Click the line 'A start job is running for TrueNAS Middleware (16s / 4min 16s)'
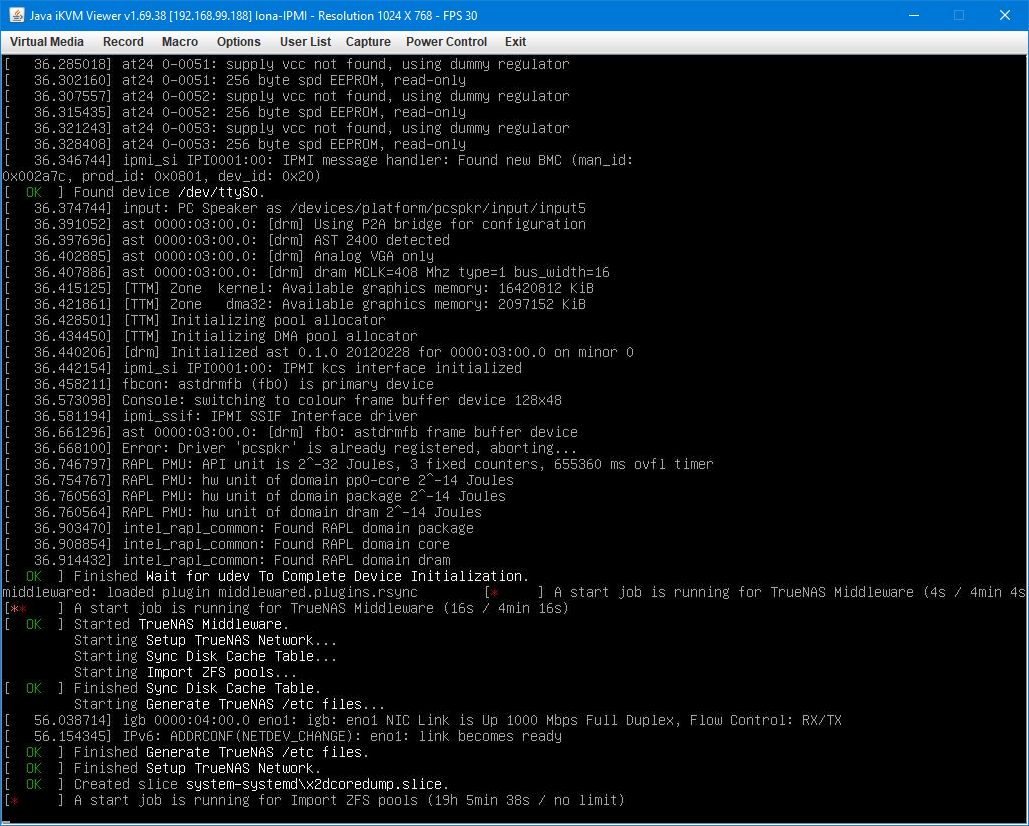This screenshot has width=1029, height=826. click(x=322, y=609)
